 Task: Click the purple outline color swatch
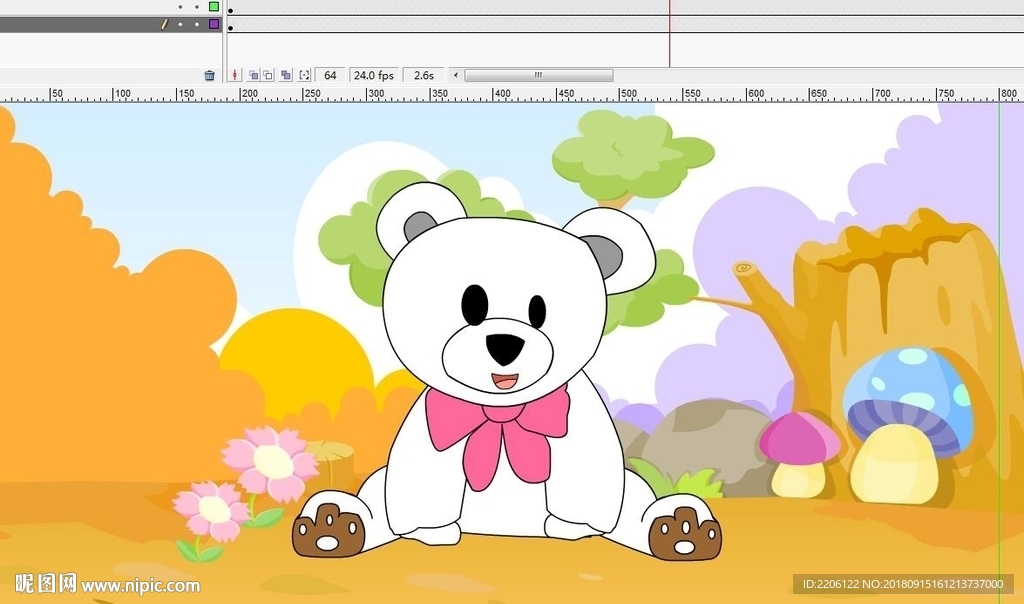[x=214, y=24]
